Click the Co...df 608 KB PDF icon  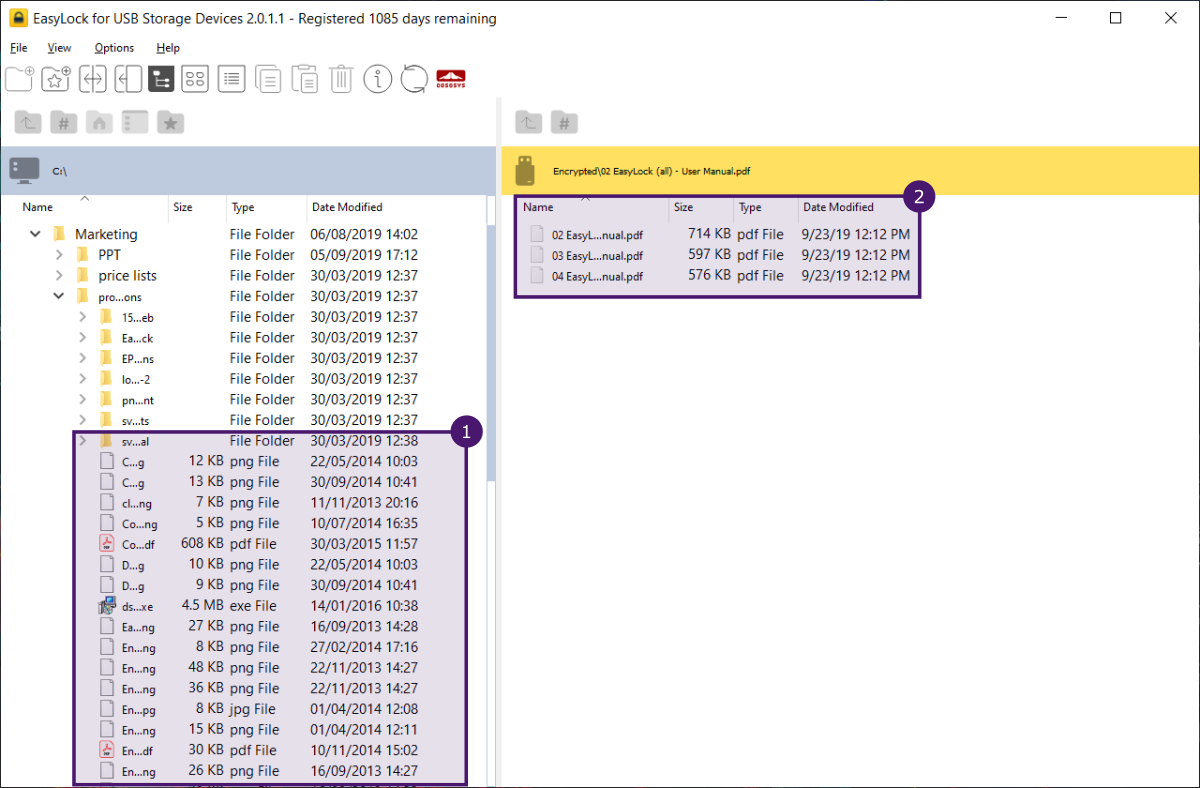click(107, 544)
